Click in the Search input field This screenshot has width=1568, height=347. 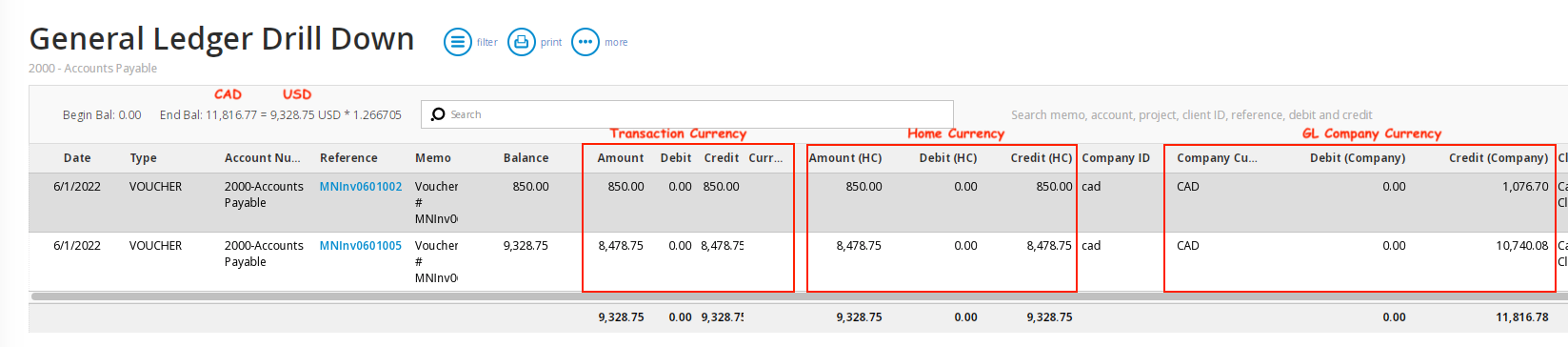click(x=687, y=114)
